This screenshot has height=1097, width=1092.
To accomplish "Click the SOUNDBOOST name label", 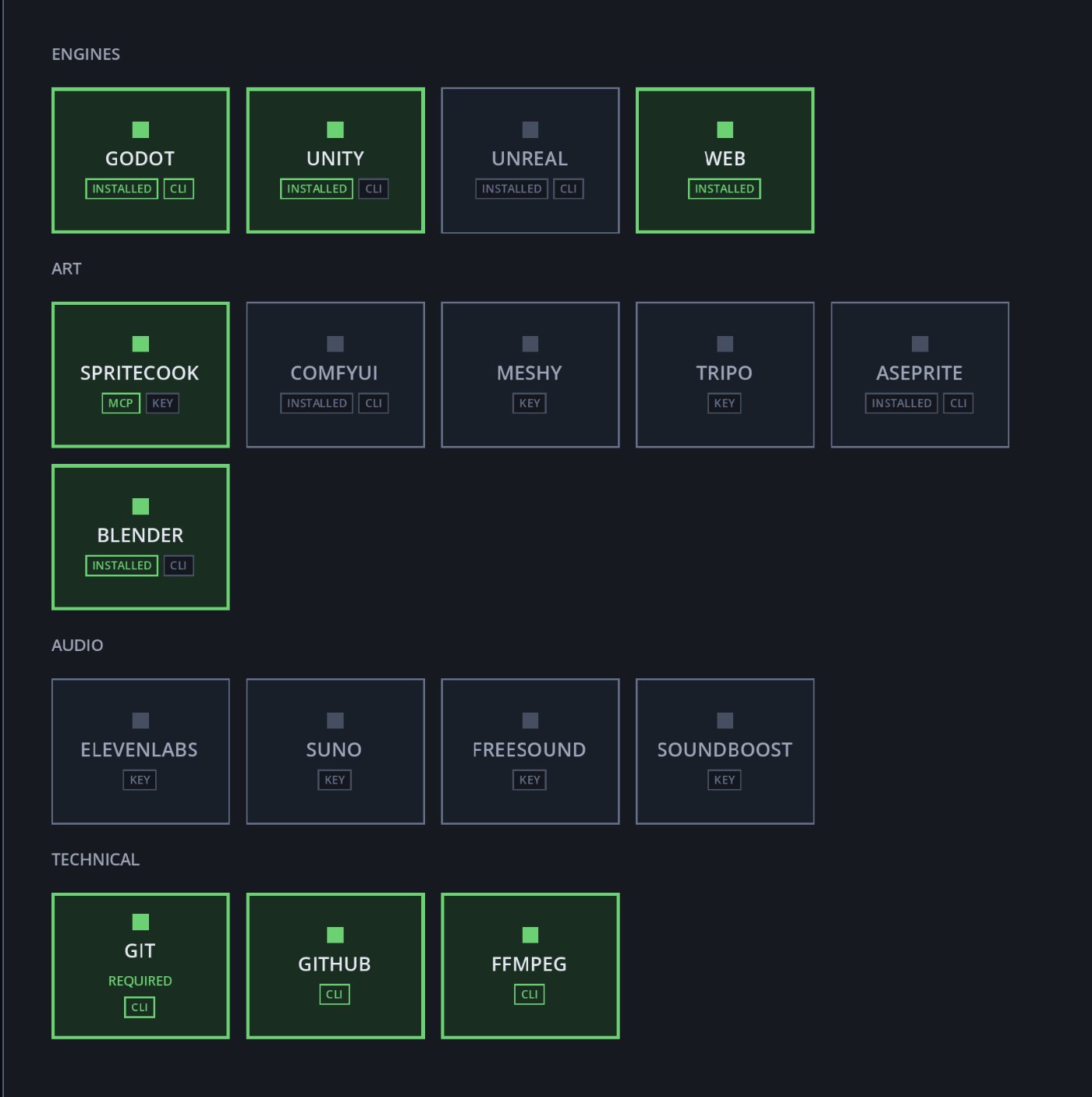I will 725,749.
